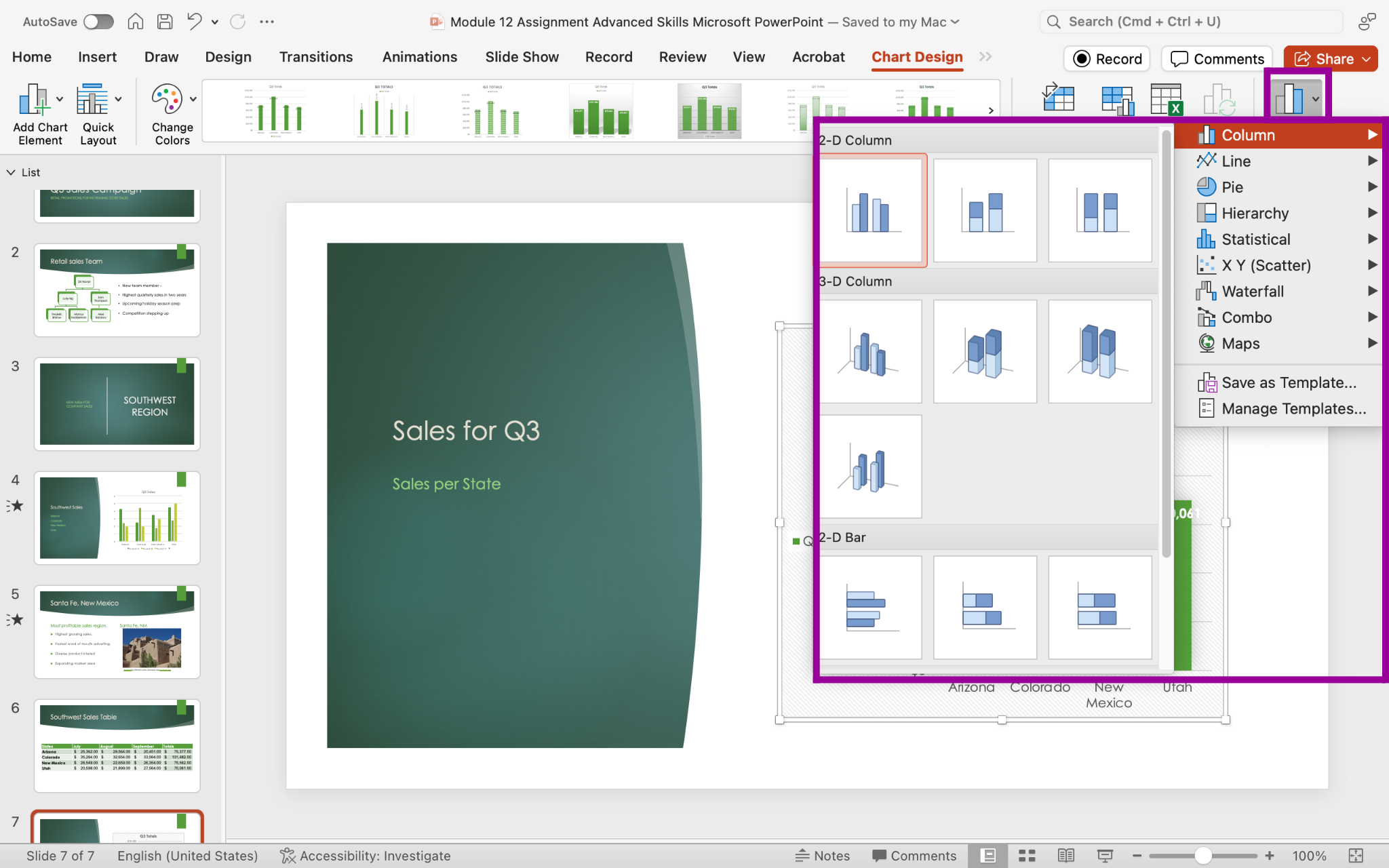Image resolution: width=1389 pixels, height=868 pixels.
Task: Expand the Undo history dropdown arrow
Action: click(215, 22)
